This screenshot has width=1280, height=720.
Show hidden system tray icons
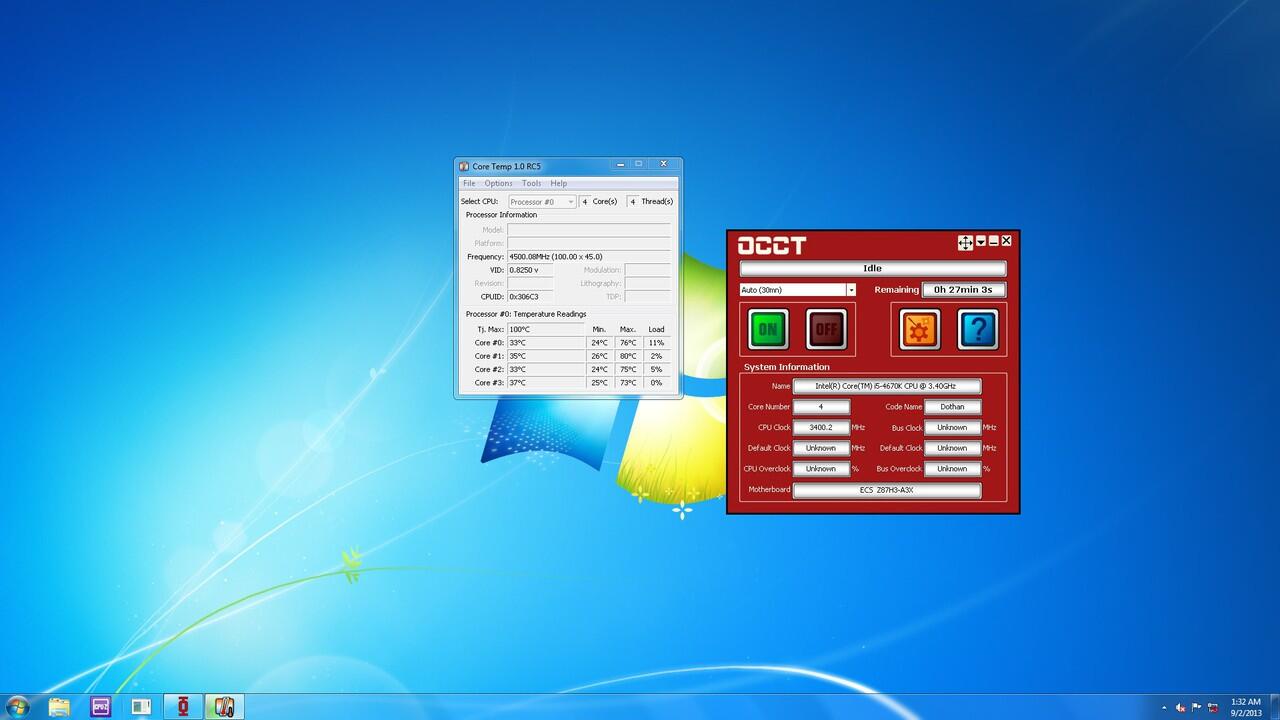1164,708
